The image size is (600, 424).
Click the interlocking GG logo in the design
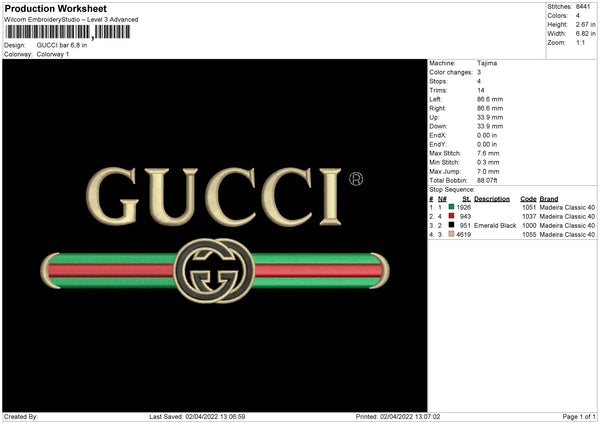214,271
